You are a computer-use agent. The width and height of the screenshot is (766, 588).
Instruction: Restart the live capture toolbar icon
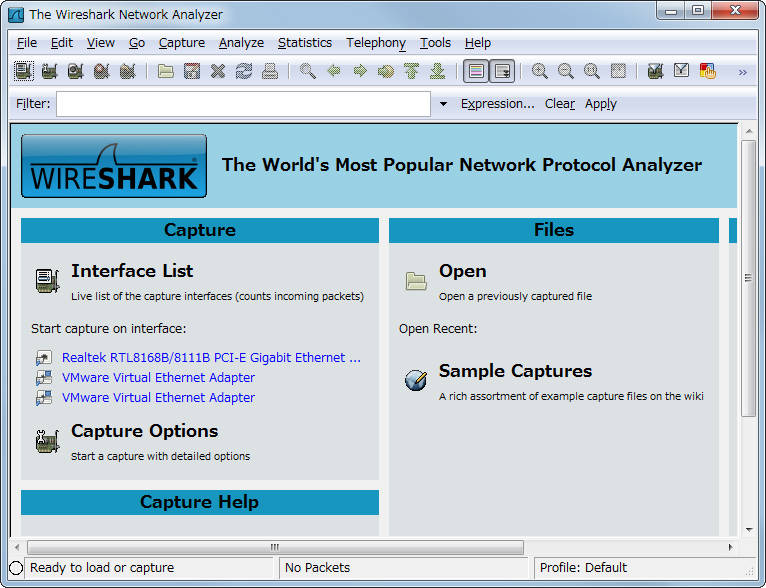[128, 71]
